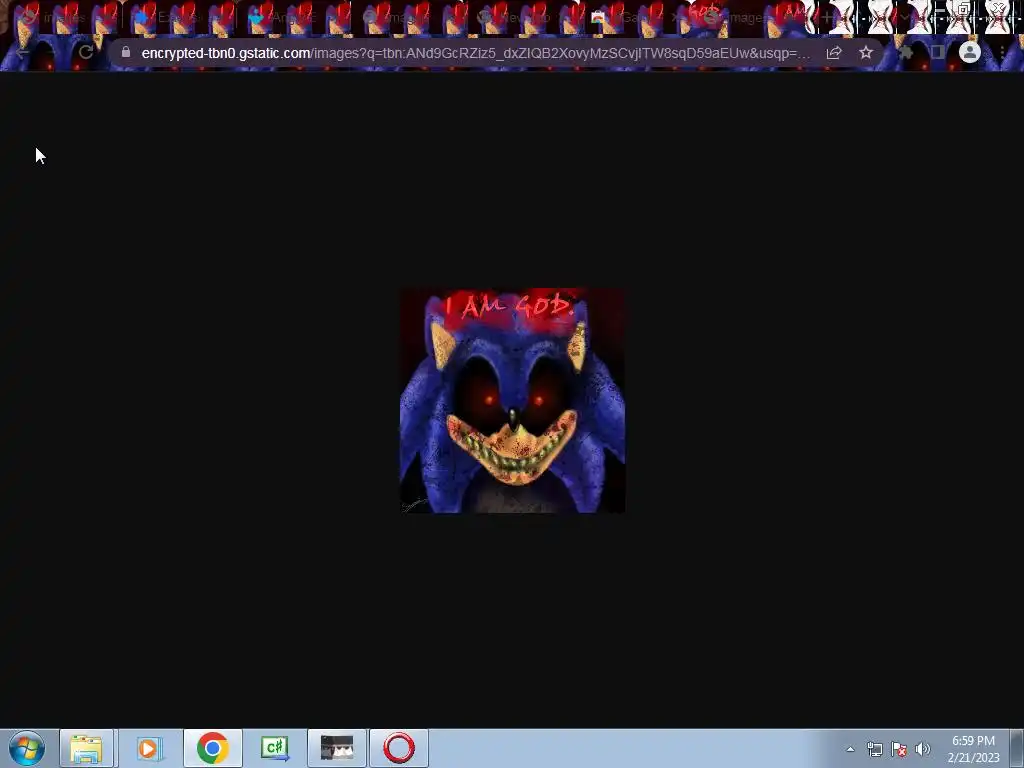Open the C# application taskbar icon

(275, 748)
